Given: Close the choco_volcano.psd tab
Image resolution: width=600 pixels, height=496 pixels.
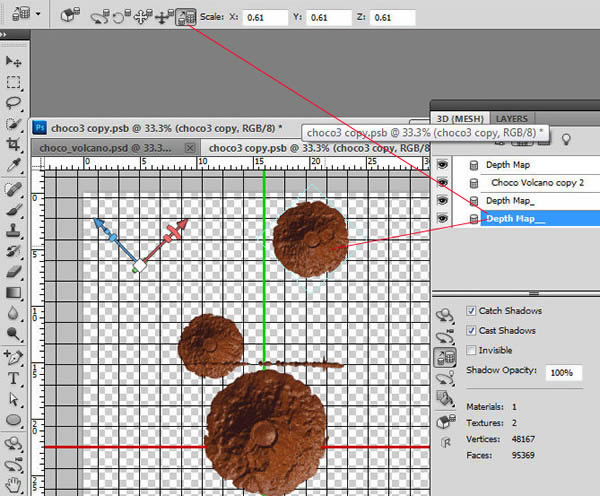Looking at the screenshot, I should click(190, 148).
